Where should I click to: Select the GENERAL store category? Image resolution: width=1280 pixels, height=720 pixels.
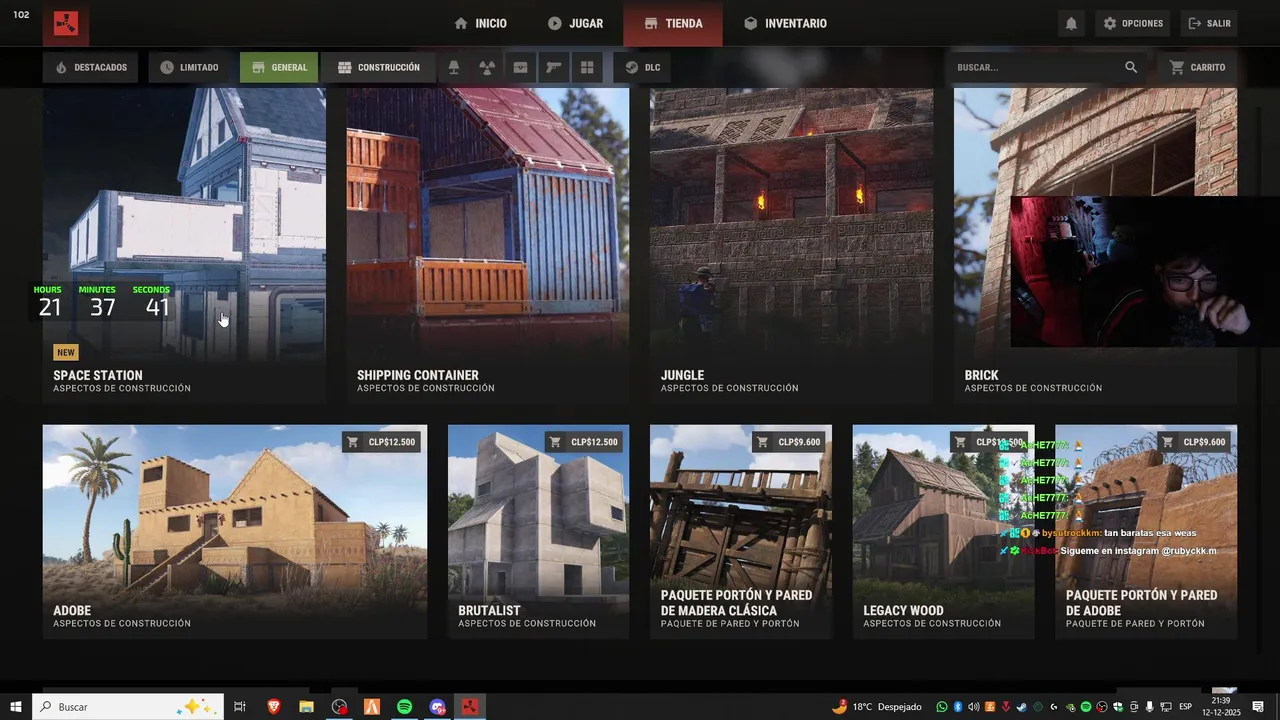[279, 67]
